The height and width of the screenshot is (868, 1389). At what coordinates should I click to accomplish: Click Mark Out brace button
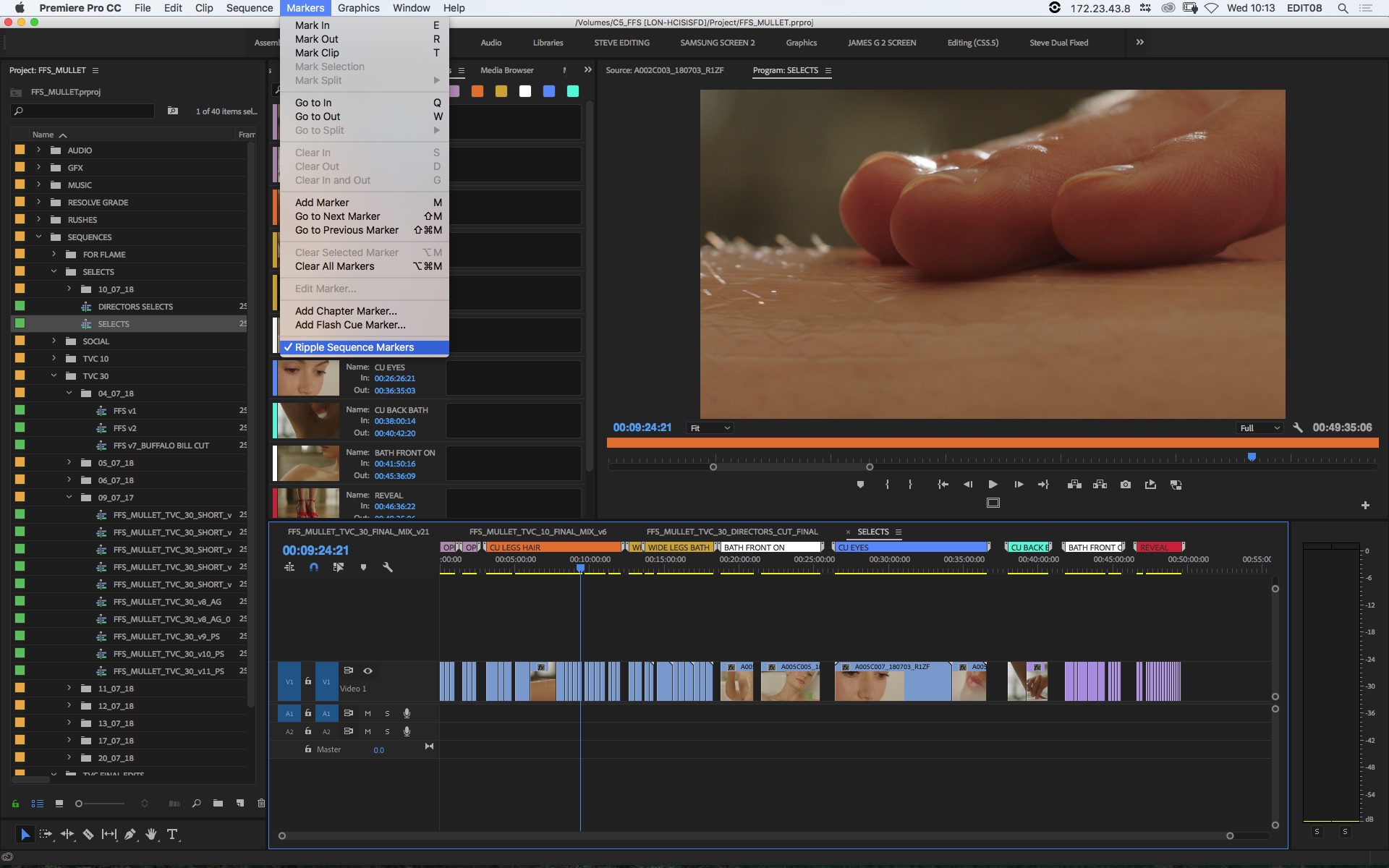tap(910, 485)
